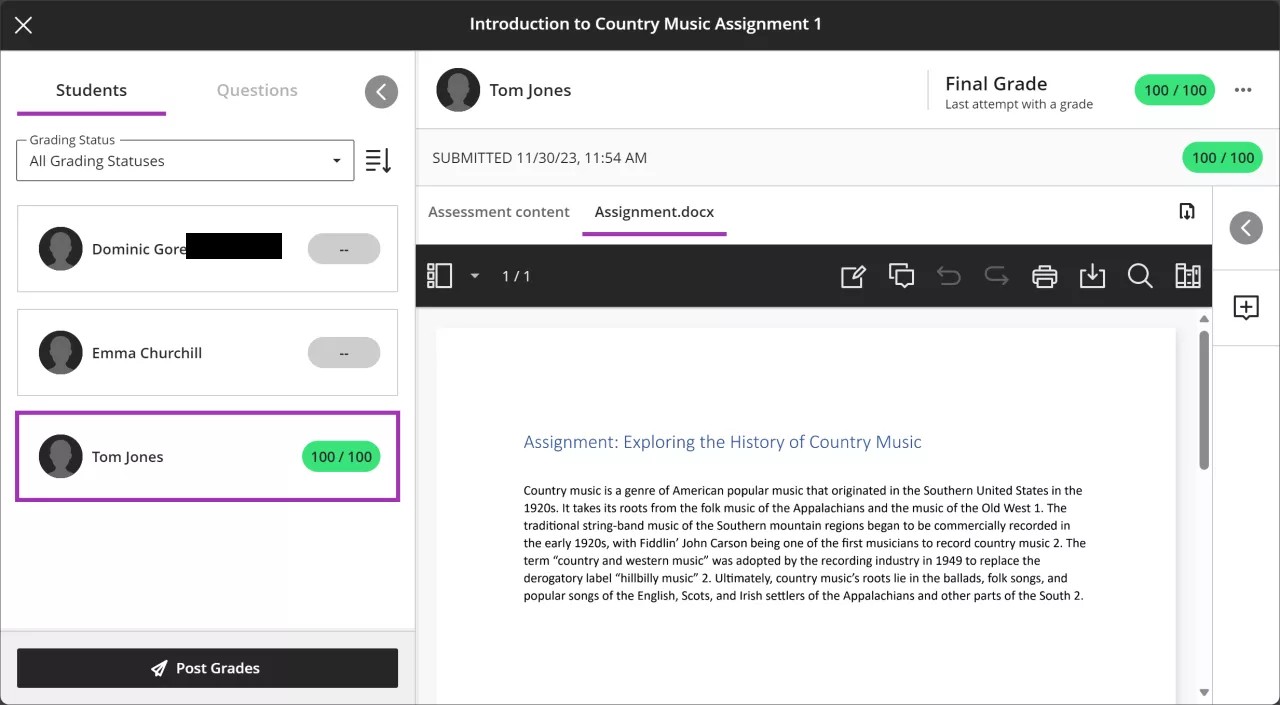Viewport: 1280px width, 705px height.
Task: Open the comment annotations tool
Action: [x=901, y=276]
